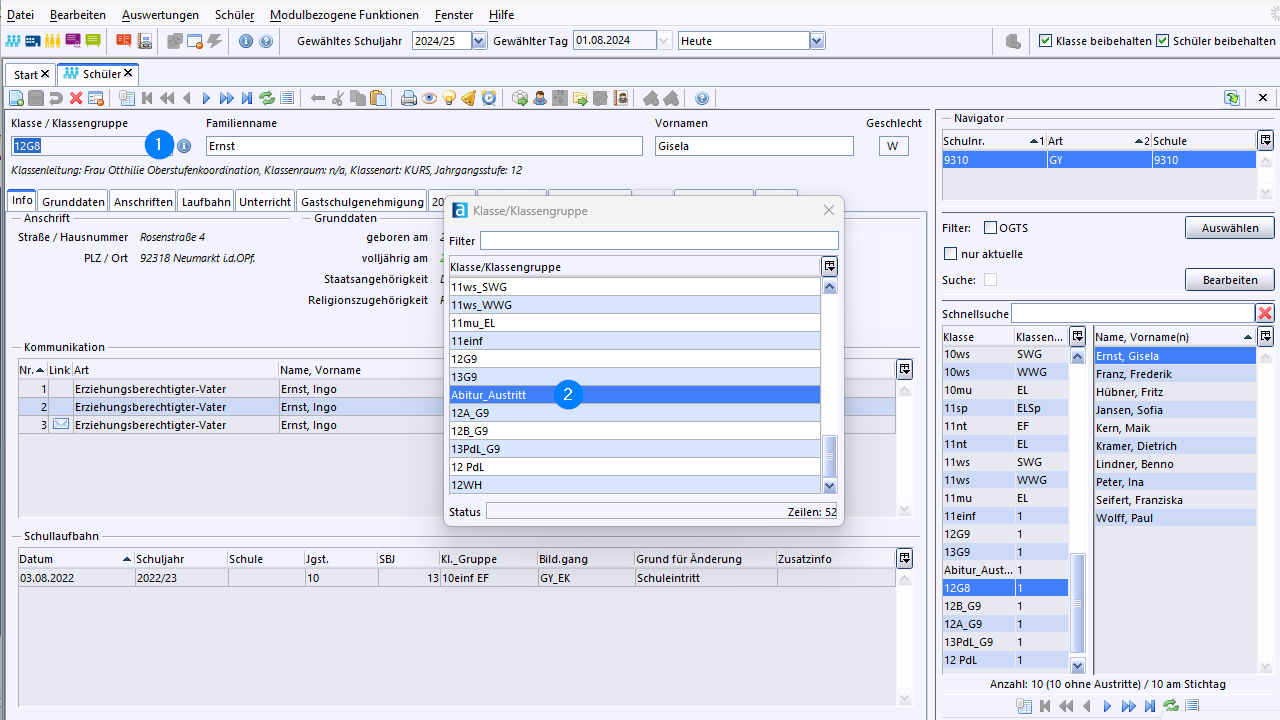1280x720 pixels.
Task: Refresh data with green arrows in student toolbar
Action: pyautogui.click(x=267, y=98)
